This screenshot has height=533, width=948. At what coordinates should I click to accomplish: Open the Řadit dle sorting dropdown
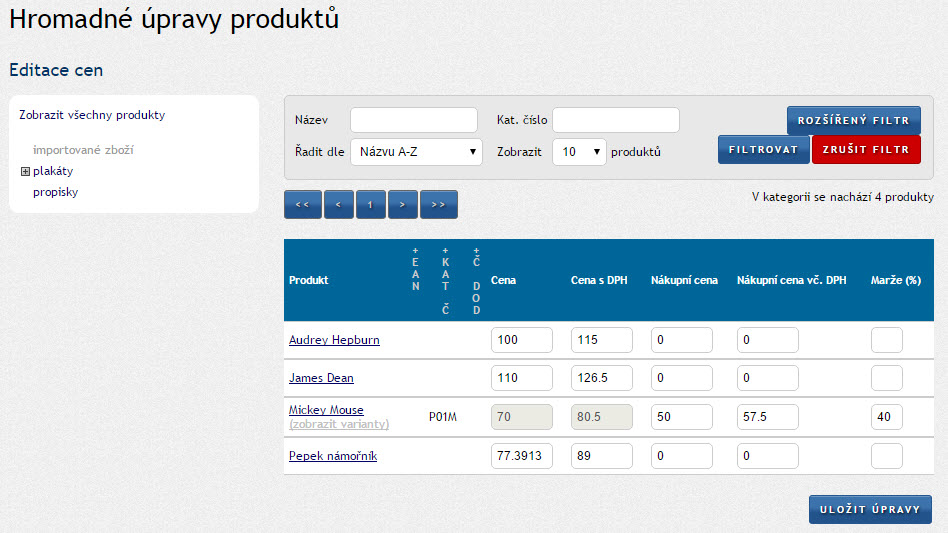point(416,152)
